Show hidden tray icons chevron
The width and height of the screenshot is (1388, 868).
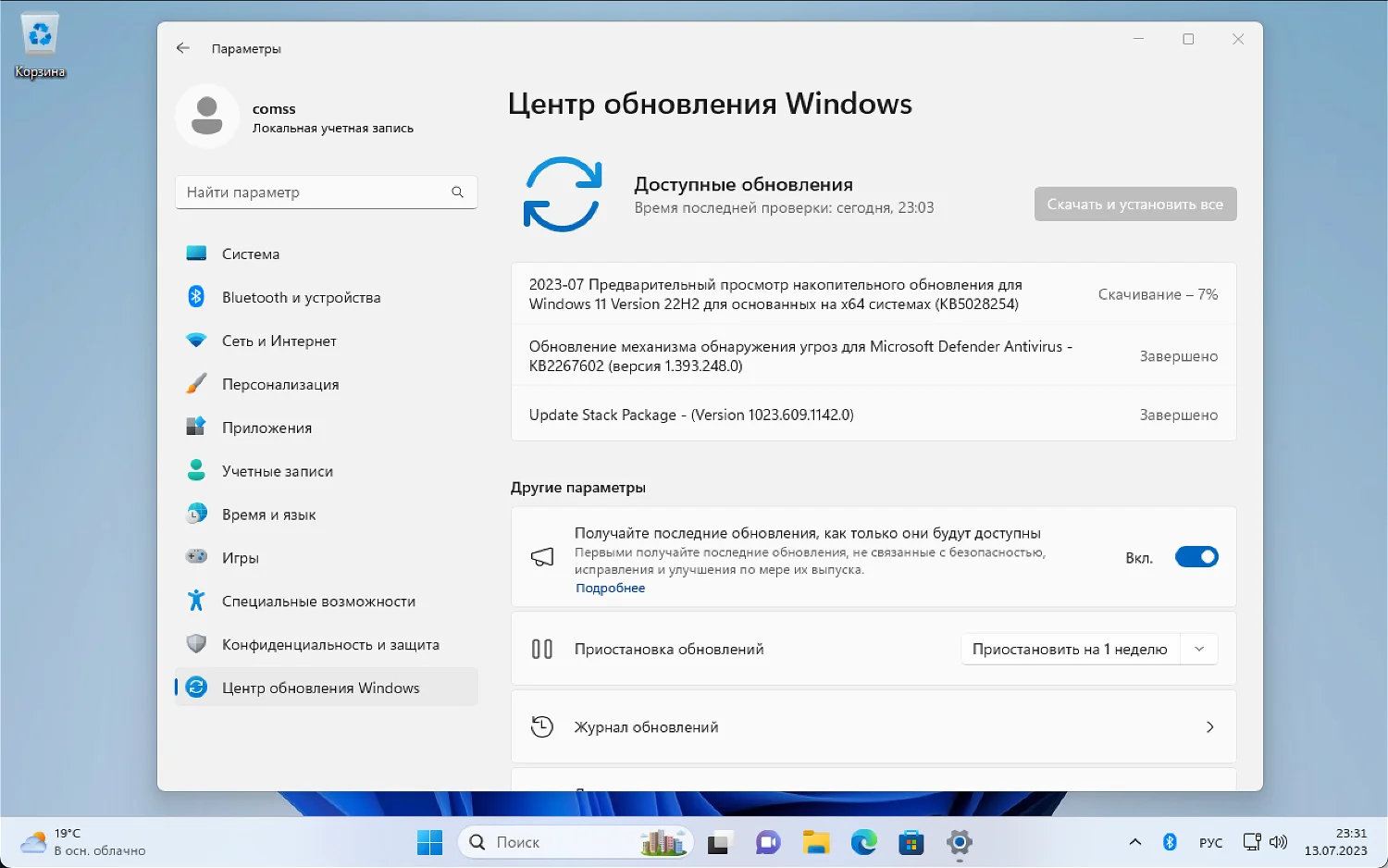(1135, 842)
